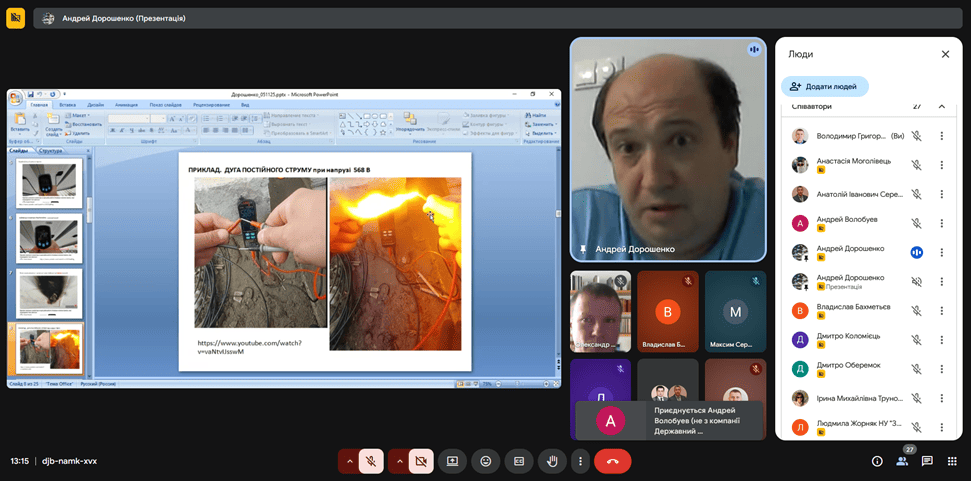Open the emoji reactions panel

click(x=485, y=461)
